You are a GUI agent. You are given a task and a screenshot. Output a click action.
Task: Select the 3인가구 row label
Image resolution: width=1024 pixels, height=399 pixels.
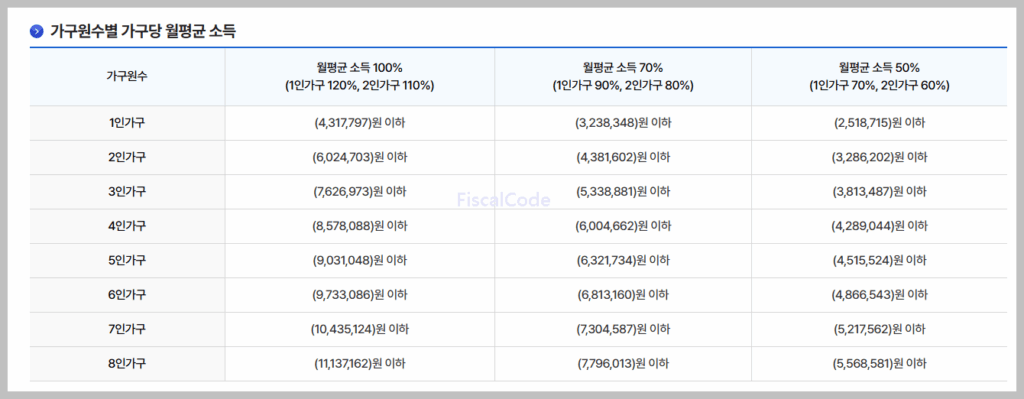[127, 192]
